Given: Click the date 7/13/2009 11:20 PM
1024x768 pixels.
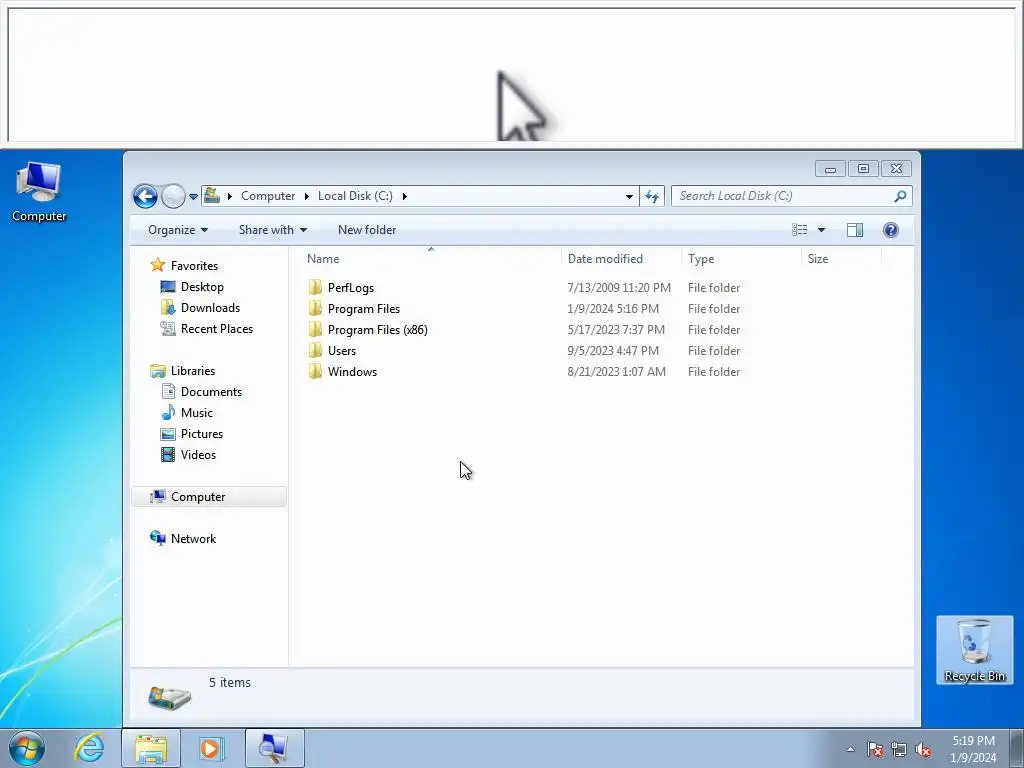Looking at the screenshot, I should pos(618,288).
